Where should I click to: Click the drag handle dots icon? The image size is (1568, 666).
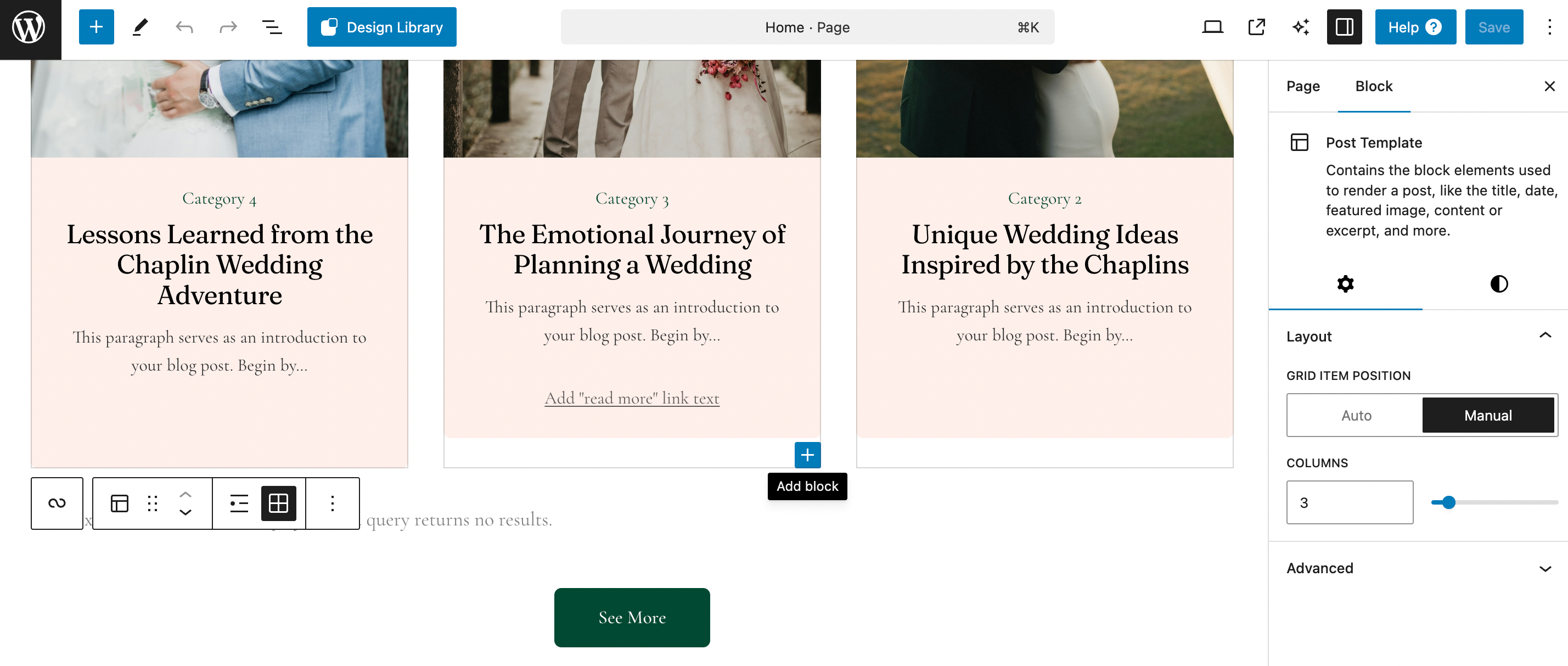click(x=152, y=503)
